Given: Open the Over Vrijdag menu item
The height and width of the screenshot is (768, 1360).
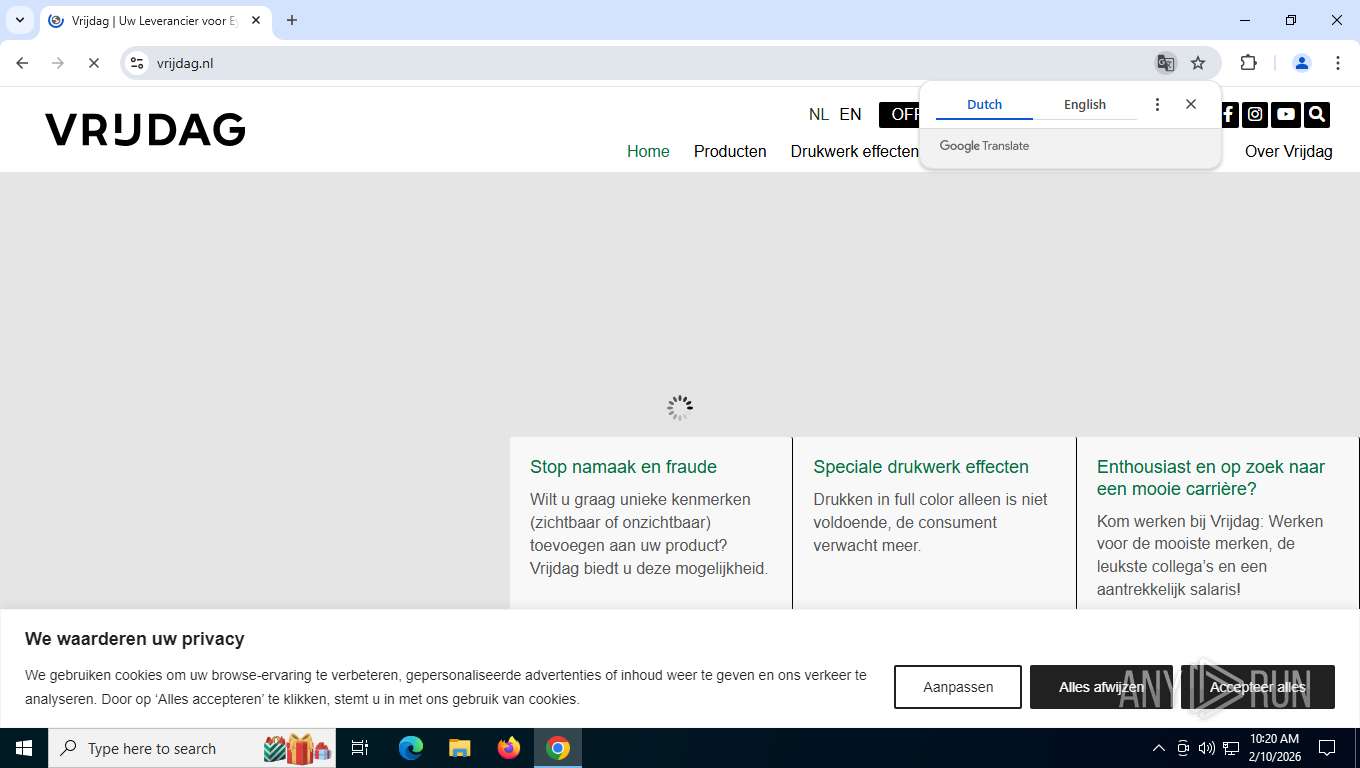Looking at the screenshot, I should [1288, 151].
